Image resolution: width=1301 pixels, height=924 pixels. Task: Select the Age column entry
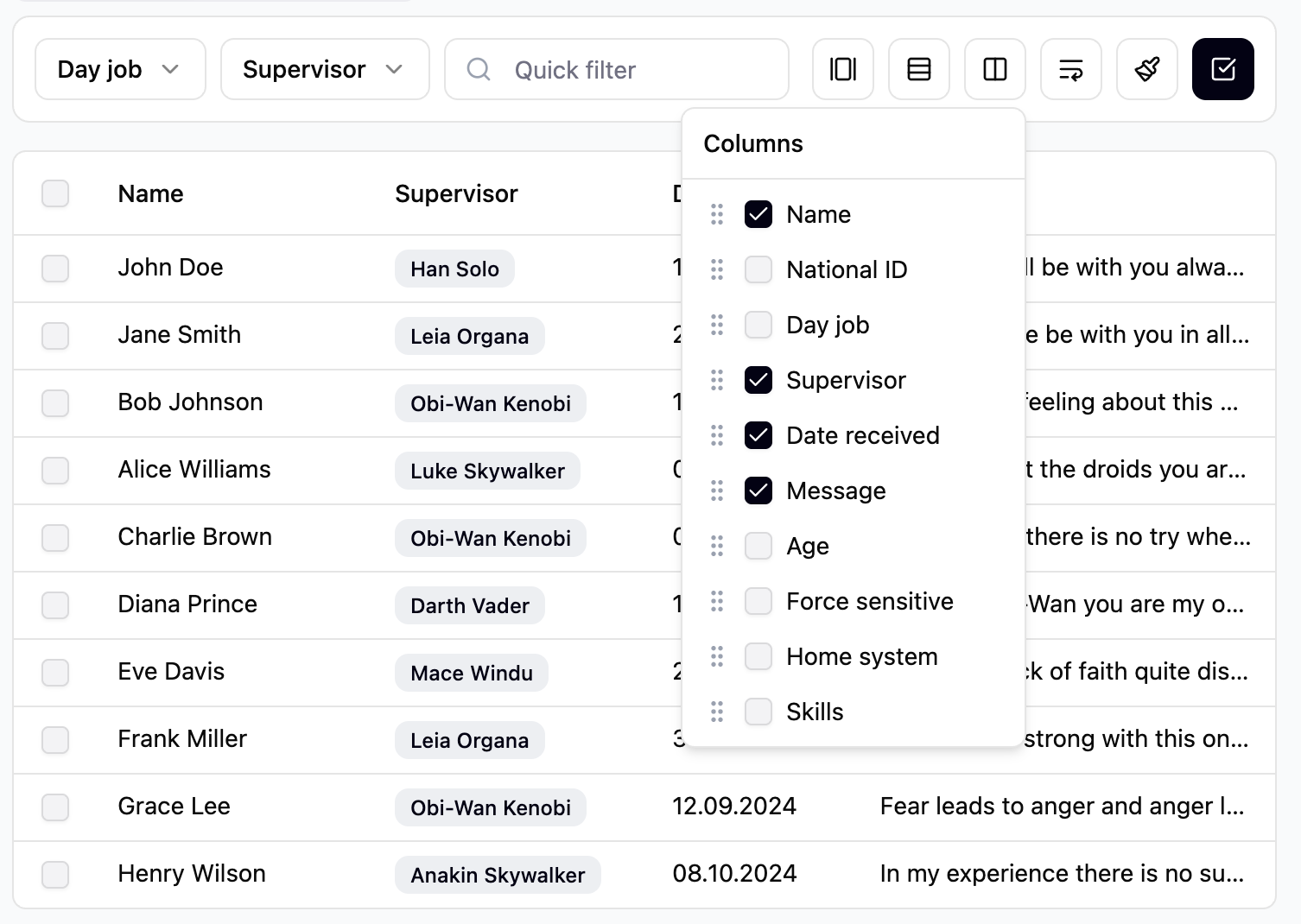pyautogui.click(x=807, y=546)
